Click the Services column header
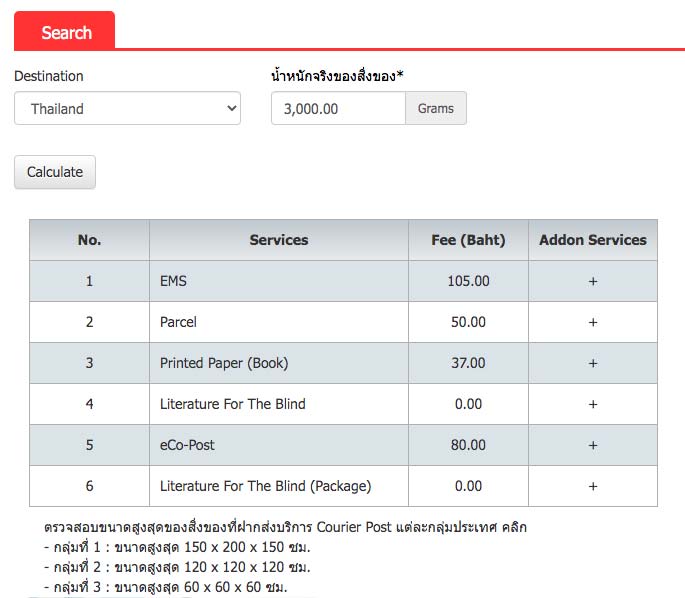 pyautogui.click(x=278, y=240)
